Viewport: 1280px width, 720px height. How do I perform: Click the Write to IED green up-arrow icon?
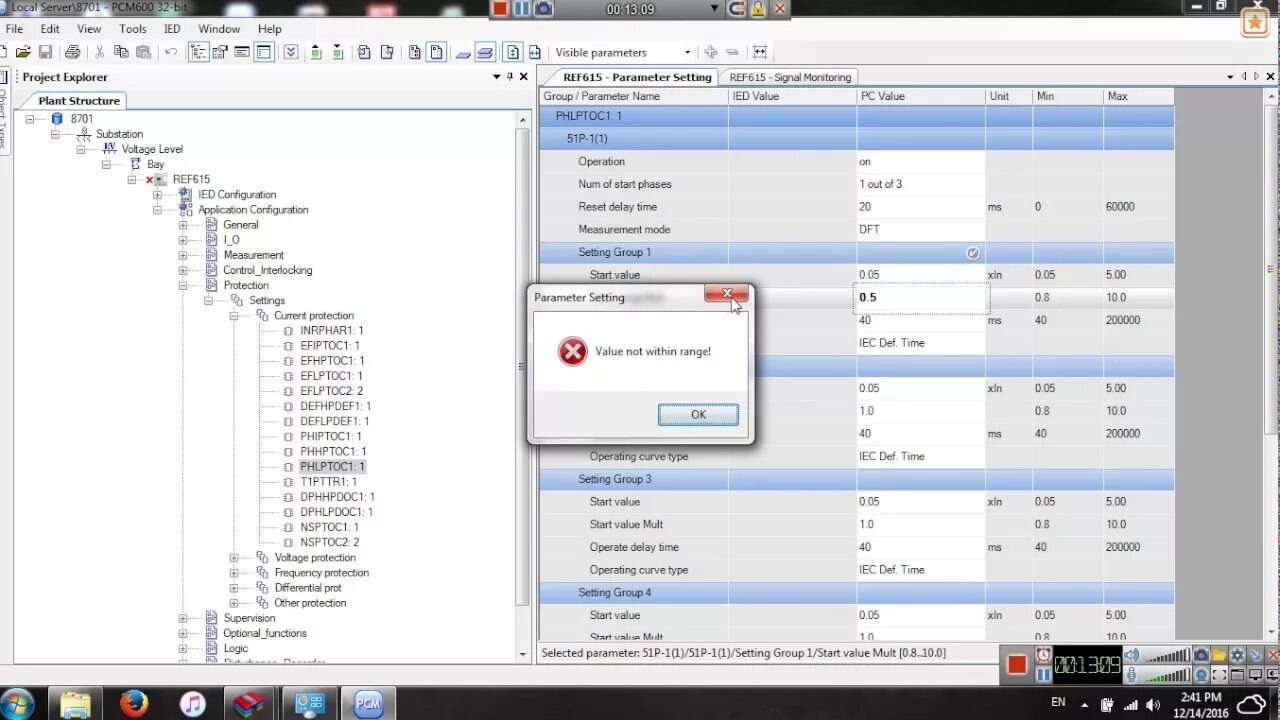(316, 52)
